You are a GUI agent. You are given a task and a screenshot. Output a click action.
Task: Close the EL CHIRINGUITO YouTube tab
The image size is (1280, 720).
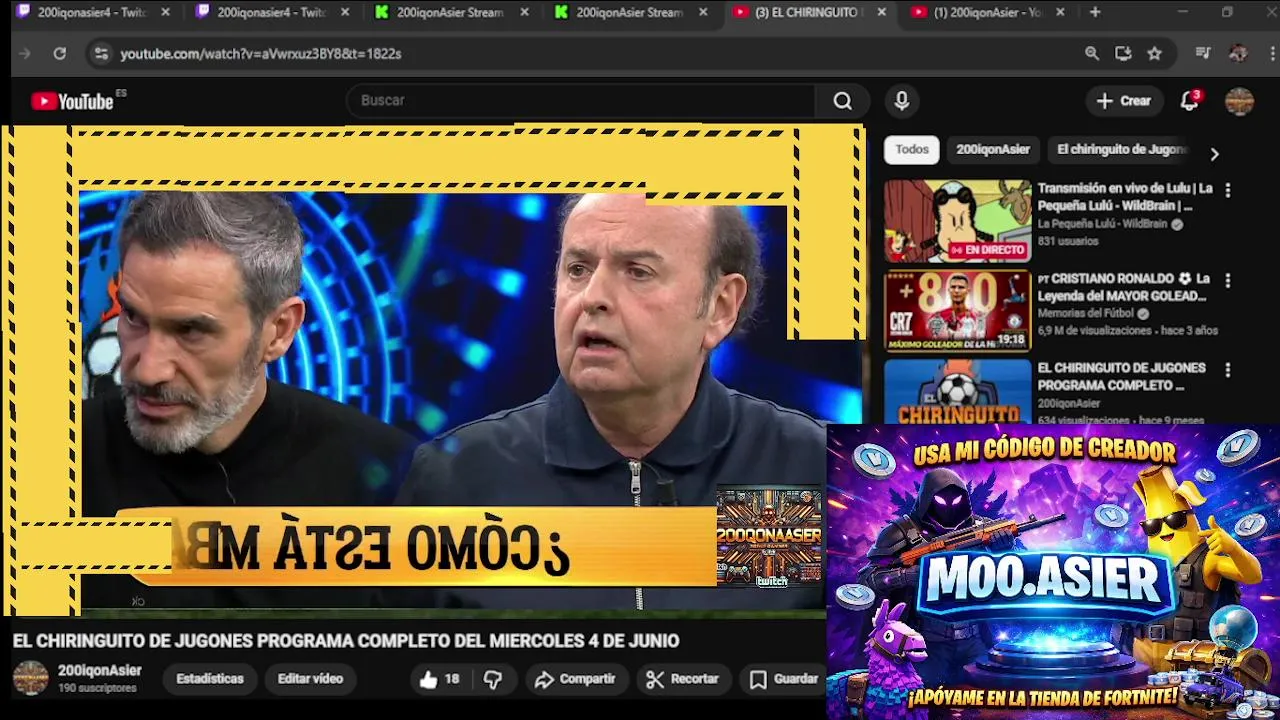pos(881,12)
